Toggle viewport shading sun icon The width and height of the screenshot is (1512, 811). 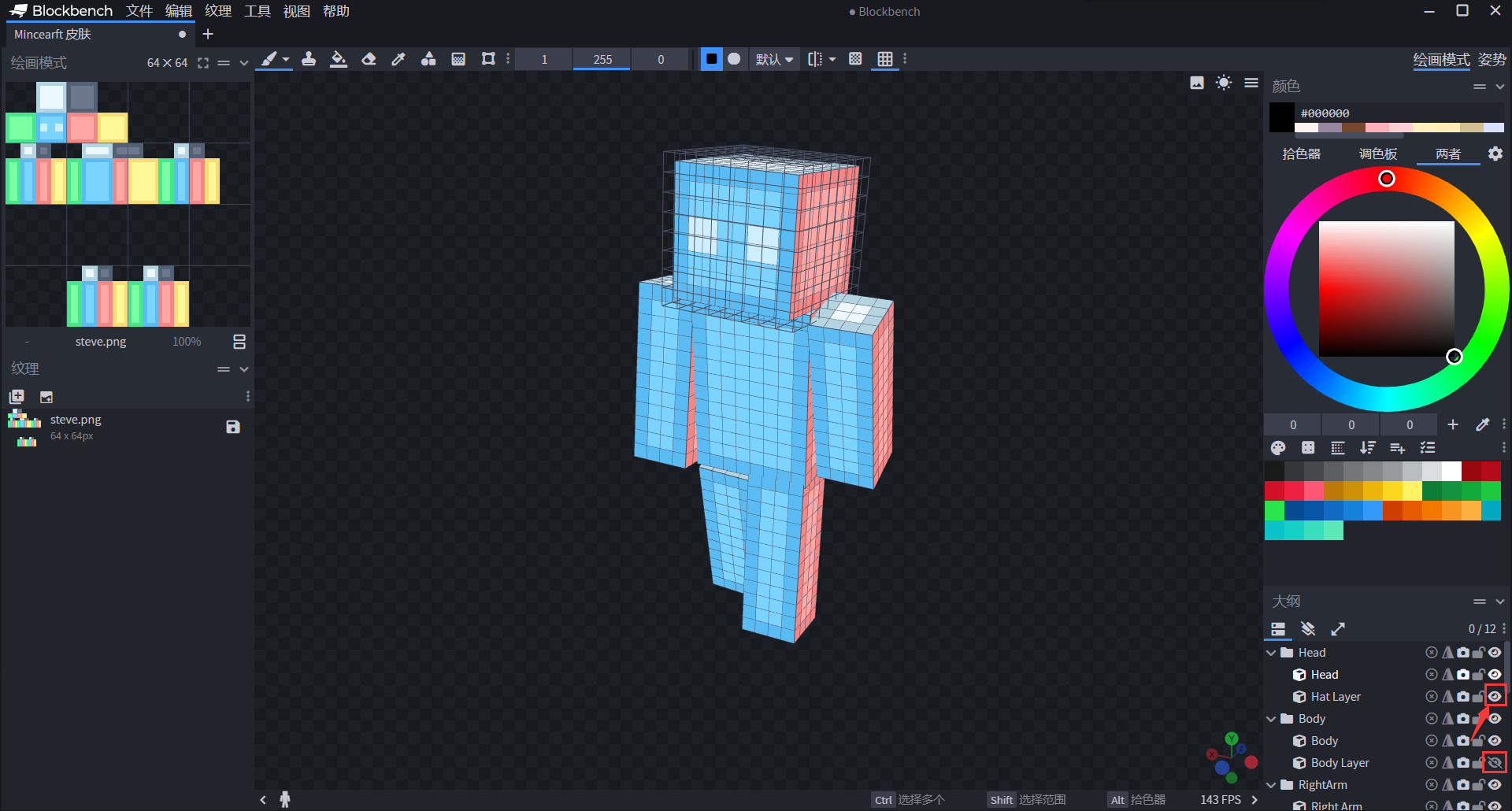coord(1224,83)
